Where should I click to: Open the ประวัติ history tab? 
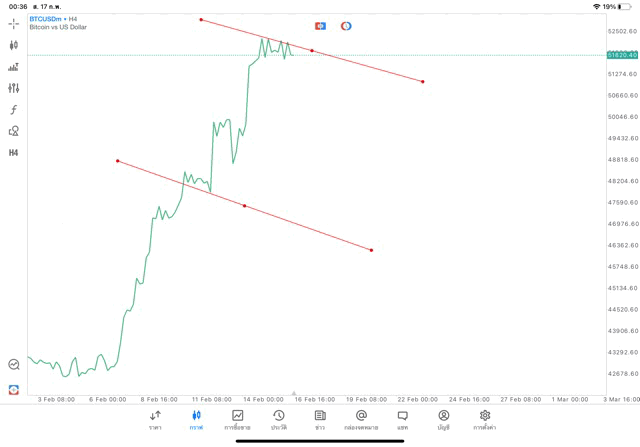(x=278, y=420)
